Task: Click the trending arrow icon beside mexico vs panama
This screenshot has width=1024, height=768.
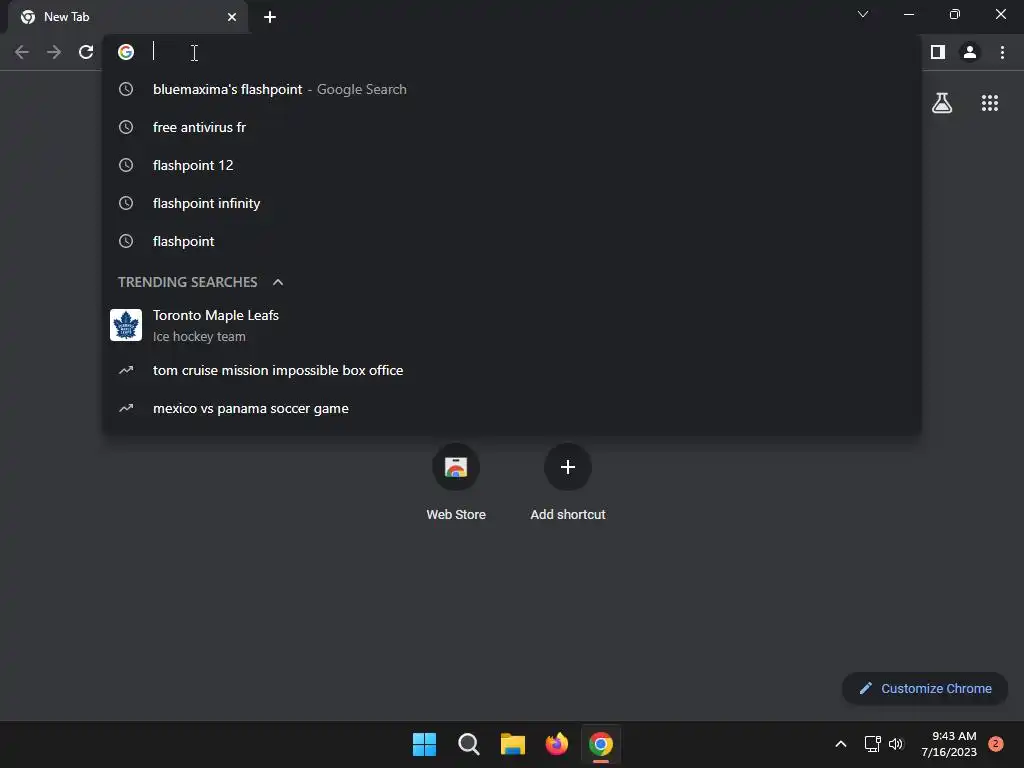Action: click(x=126, y=408)
